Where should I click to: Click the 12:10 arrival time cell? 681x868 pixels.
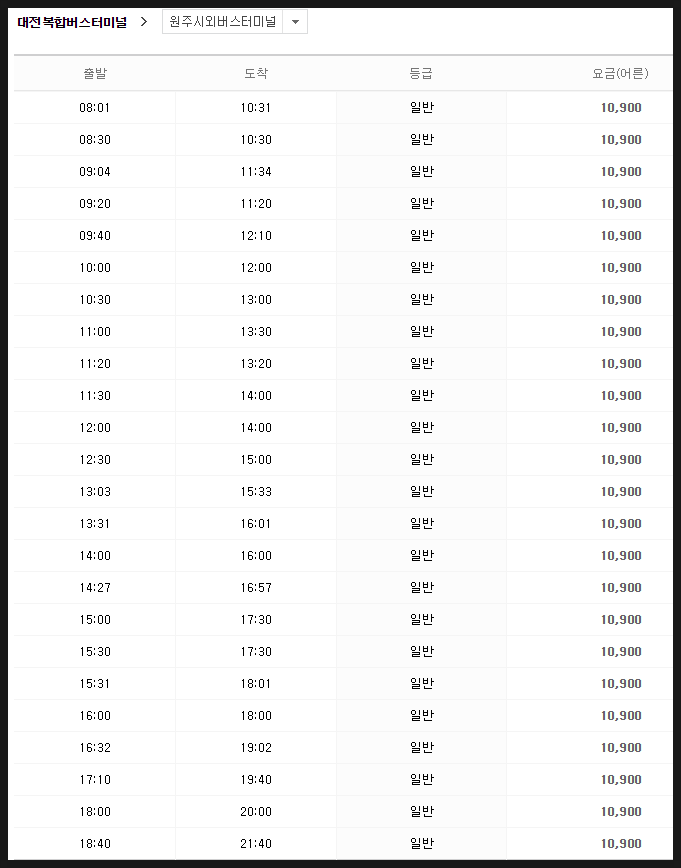(x=256, y=236)
